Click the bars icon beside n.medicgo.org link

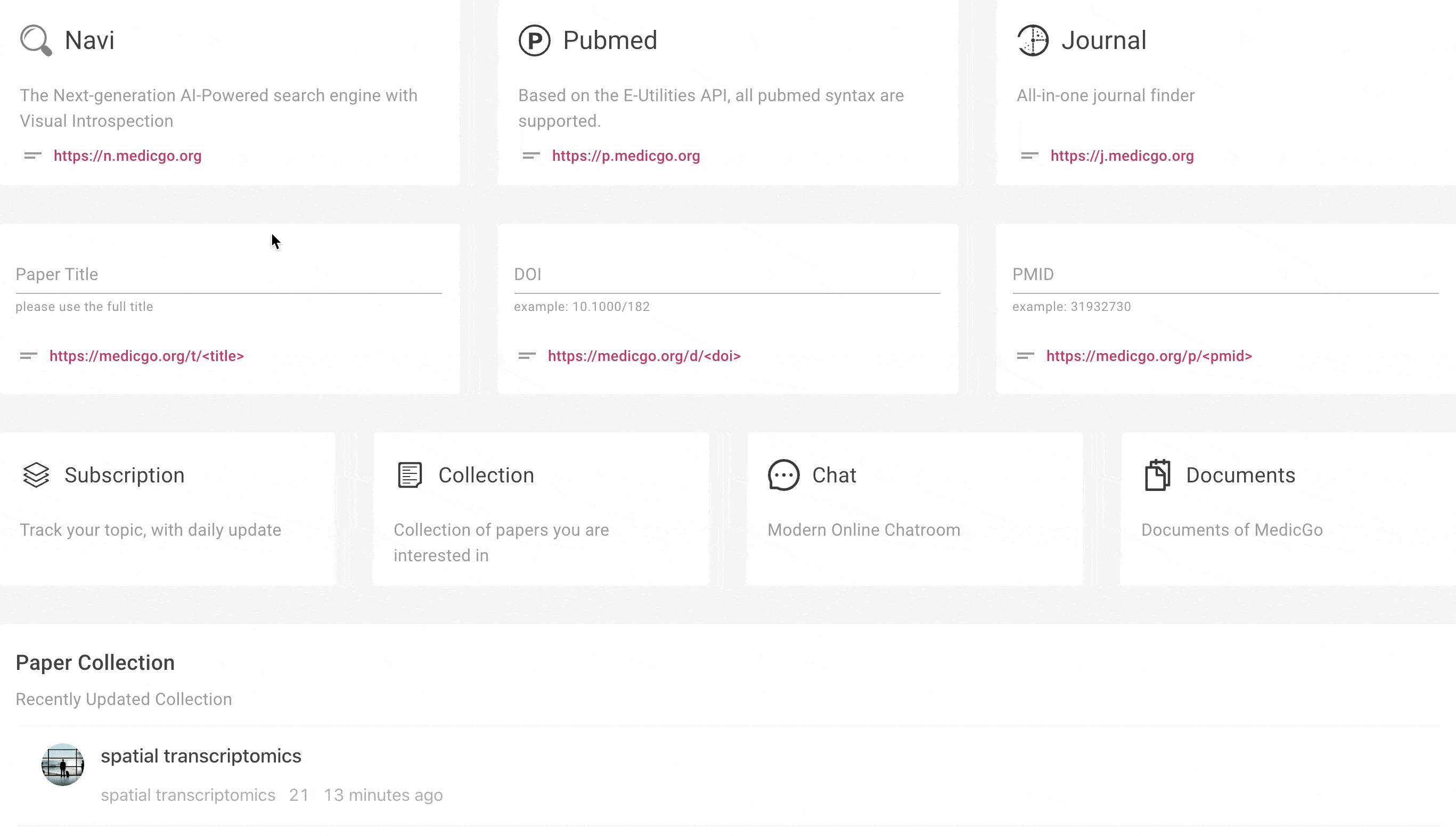(x=32, y=155)
